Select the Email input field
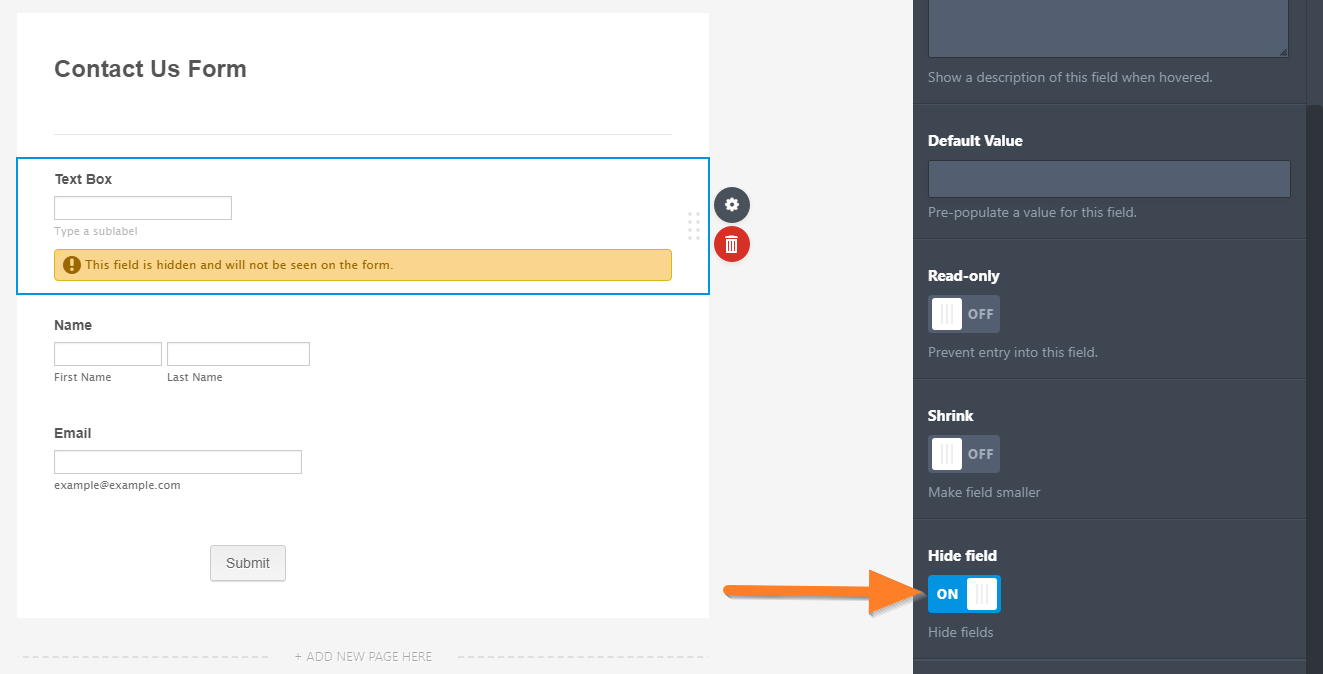 click(x=178, y=462)
